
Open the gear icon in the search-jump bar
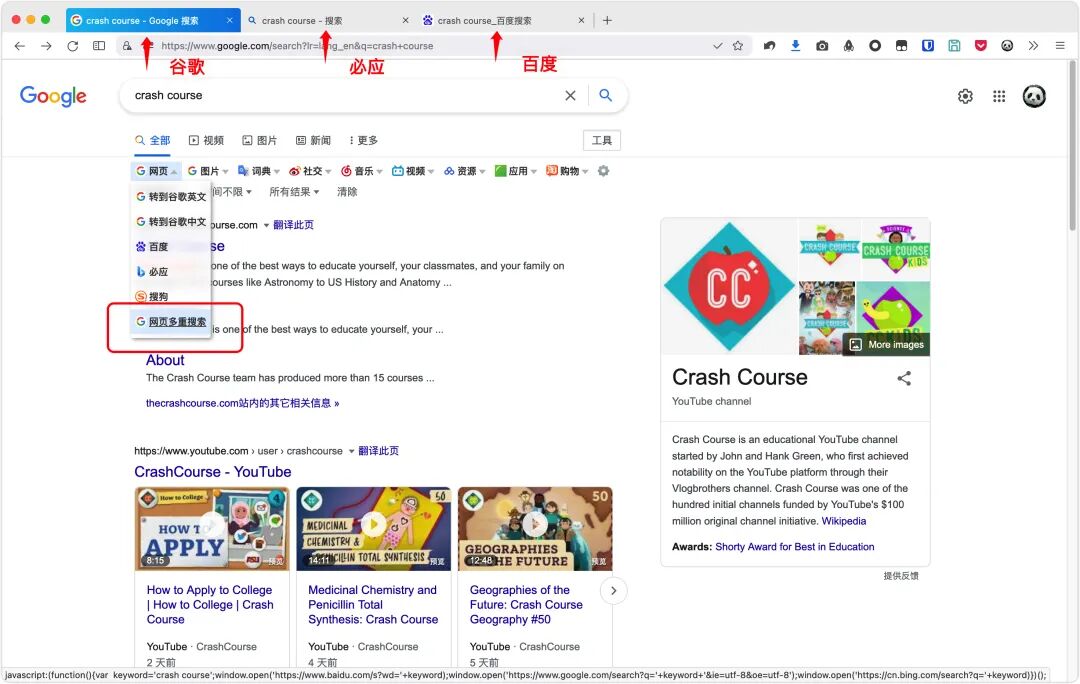(x=603, y=171)
